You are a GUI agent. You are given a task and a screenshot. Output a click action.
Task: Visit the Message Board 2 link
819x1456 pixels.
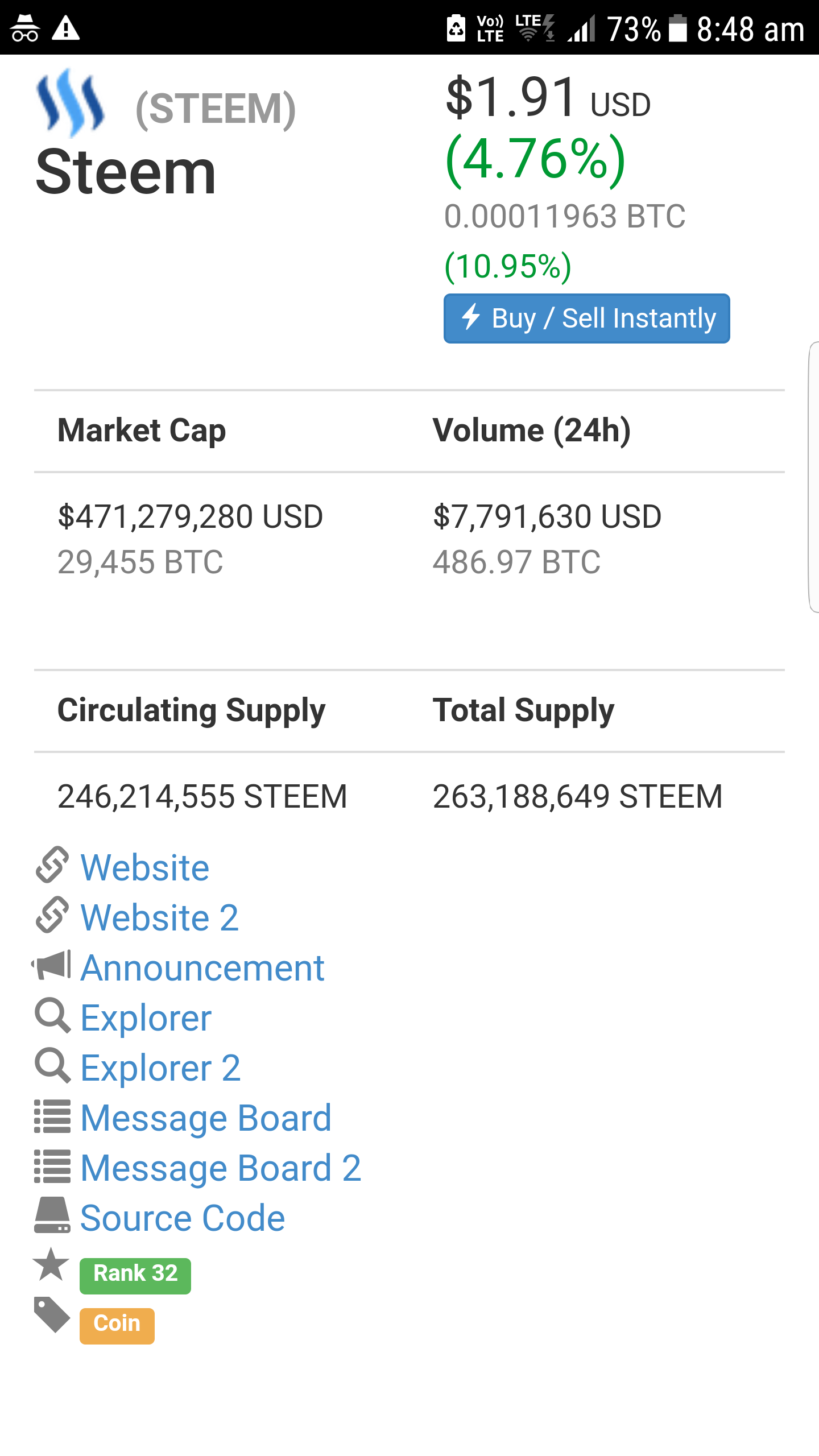[221, 1168]
